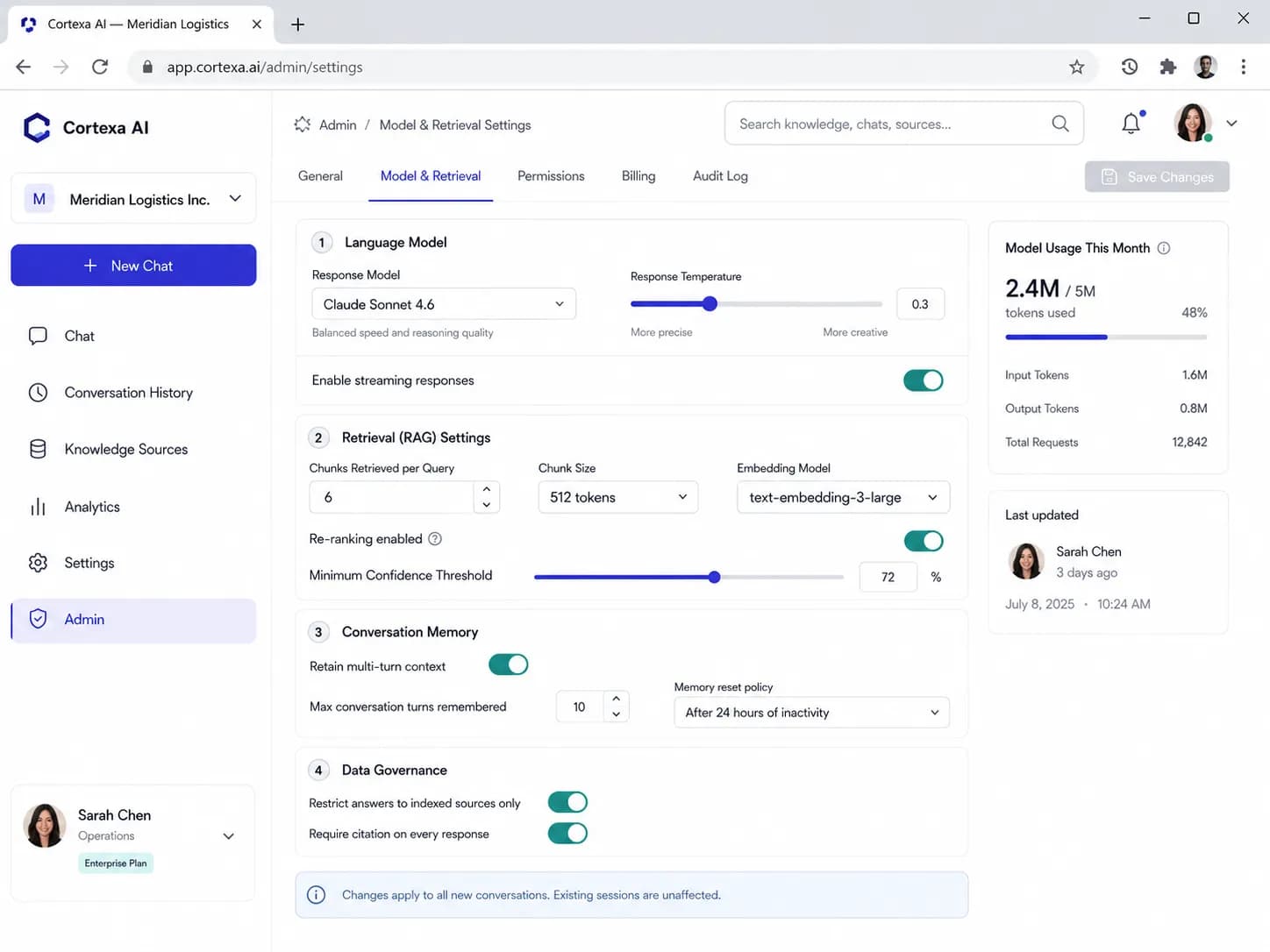Open Chunk Size 512 tokens dropdown

pyautogui.click(x=618, y=497)
